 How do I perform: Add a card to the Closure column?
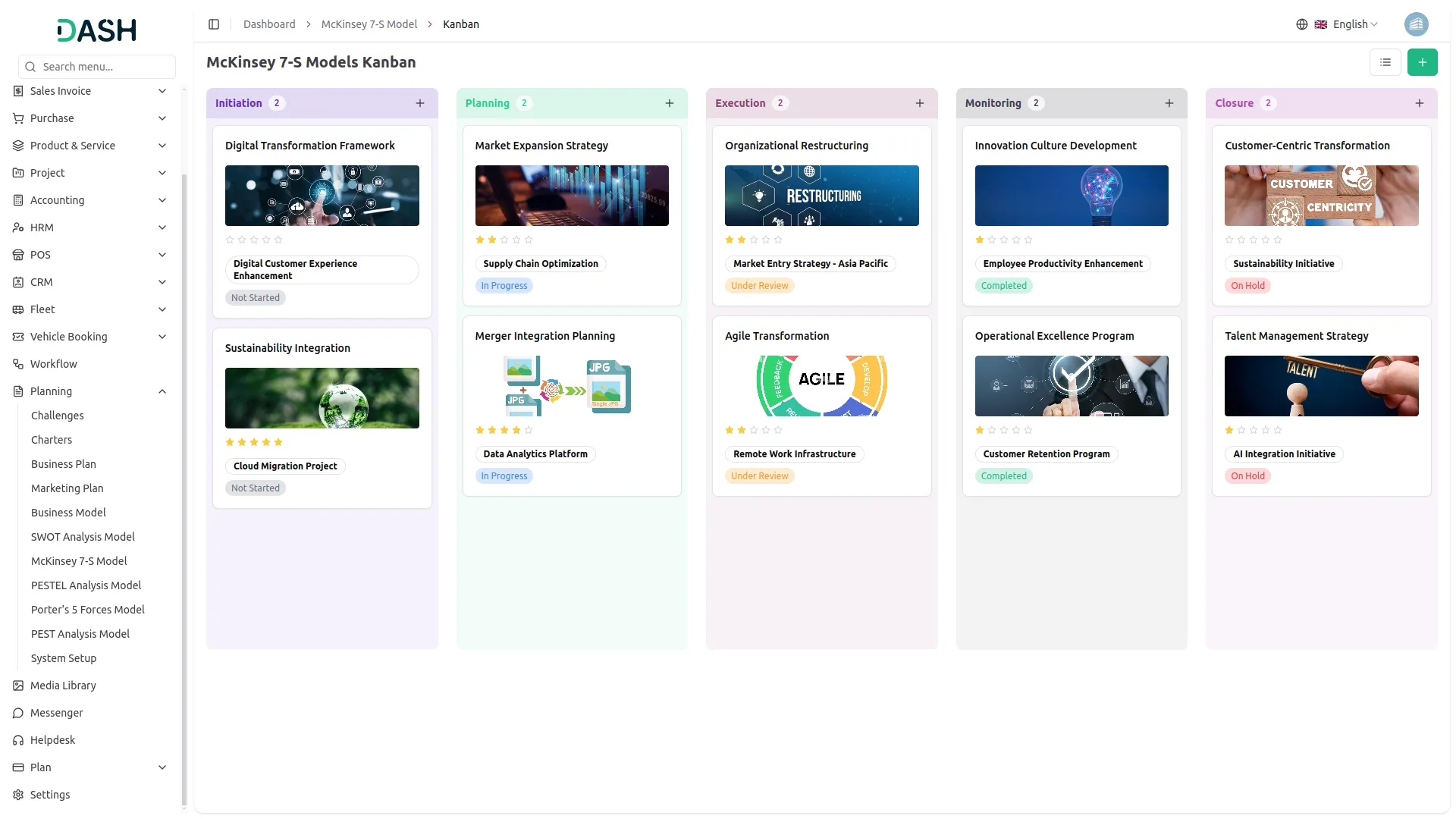(1419, 103)
